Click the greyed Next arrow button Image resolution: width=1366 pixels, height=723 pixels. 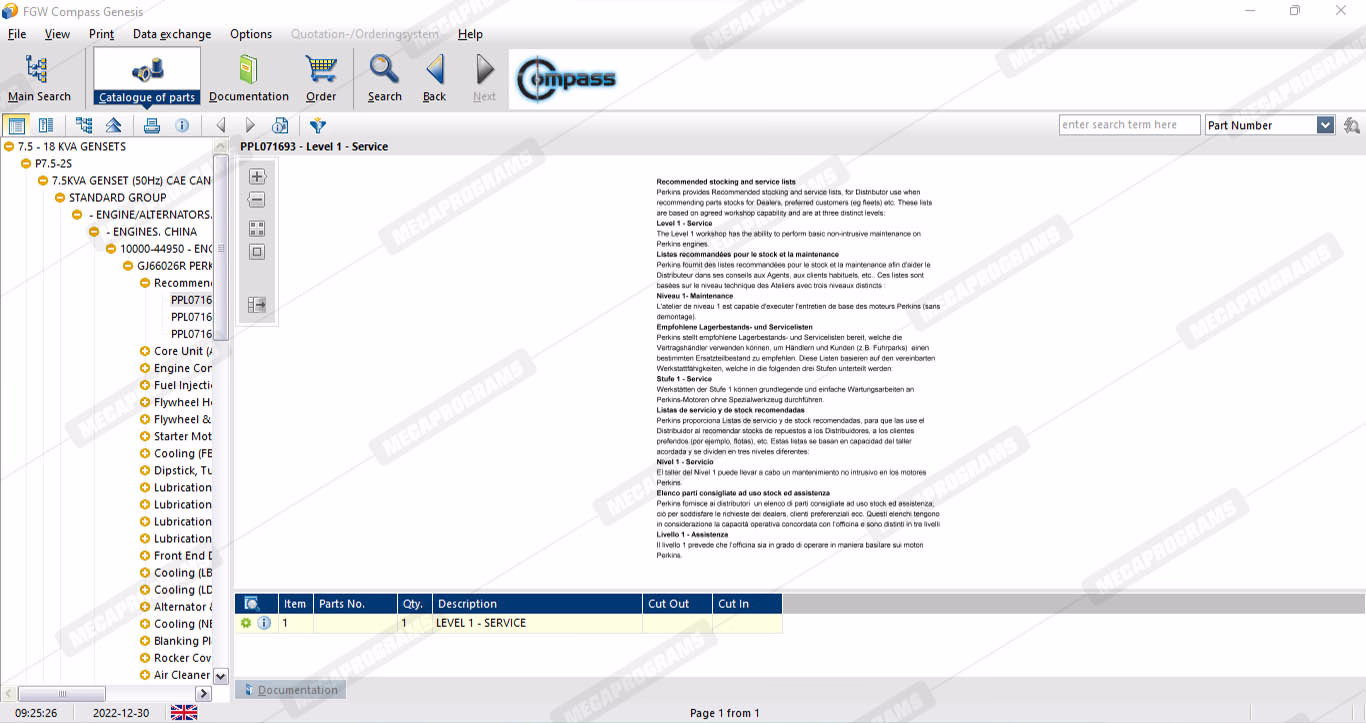484,79
